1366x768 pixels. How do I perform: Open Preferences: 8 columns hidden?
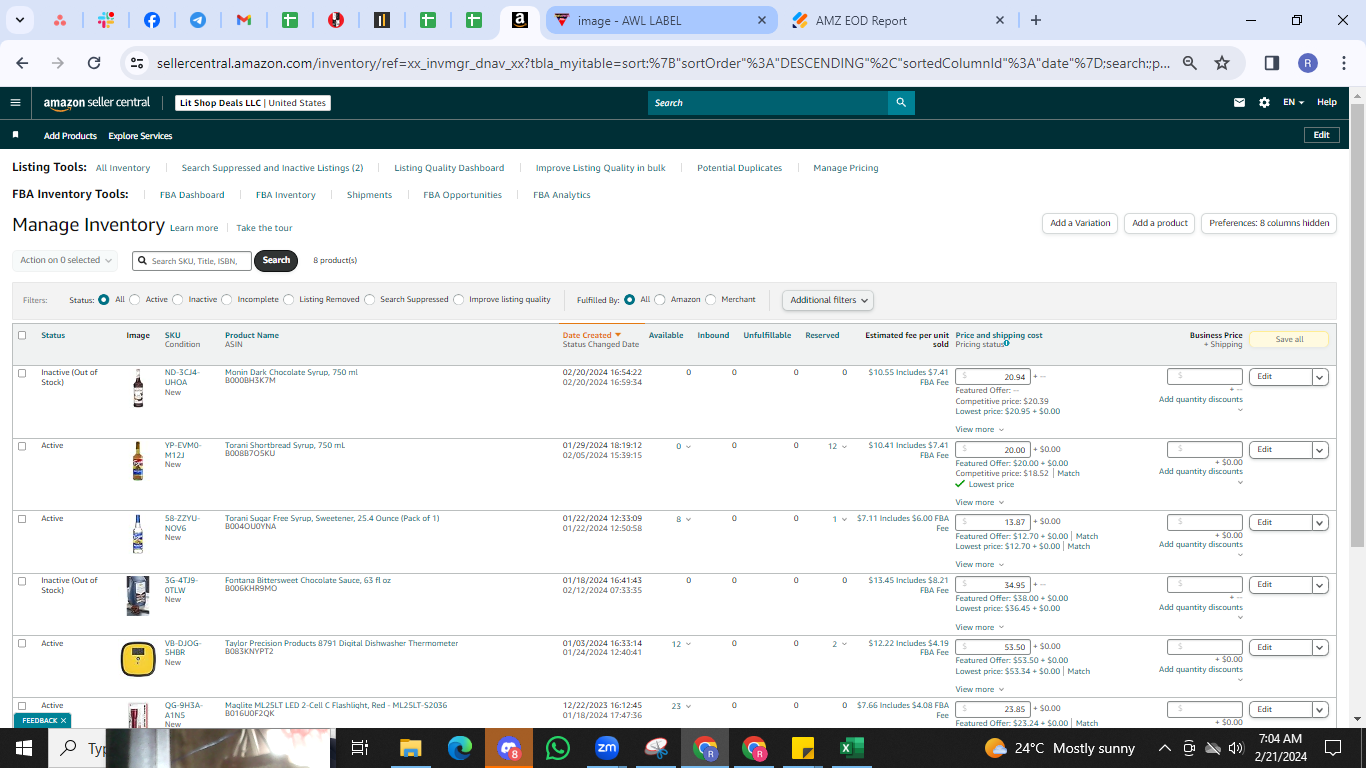pyautogui.click(x=1269, y=223)
